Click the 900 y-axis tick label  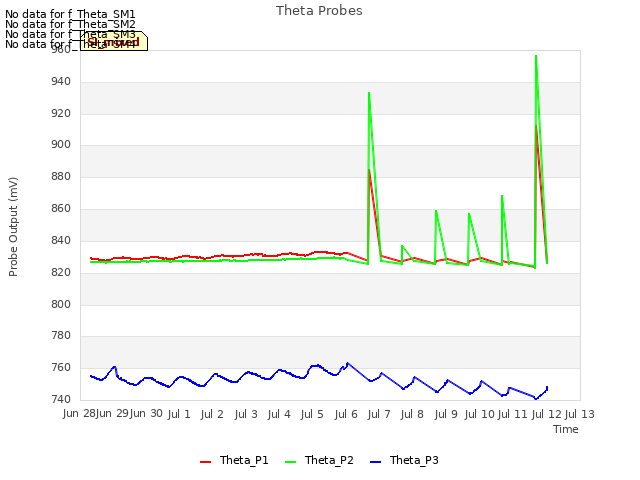click(x=61, y=144)
